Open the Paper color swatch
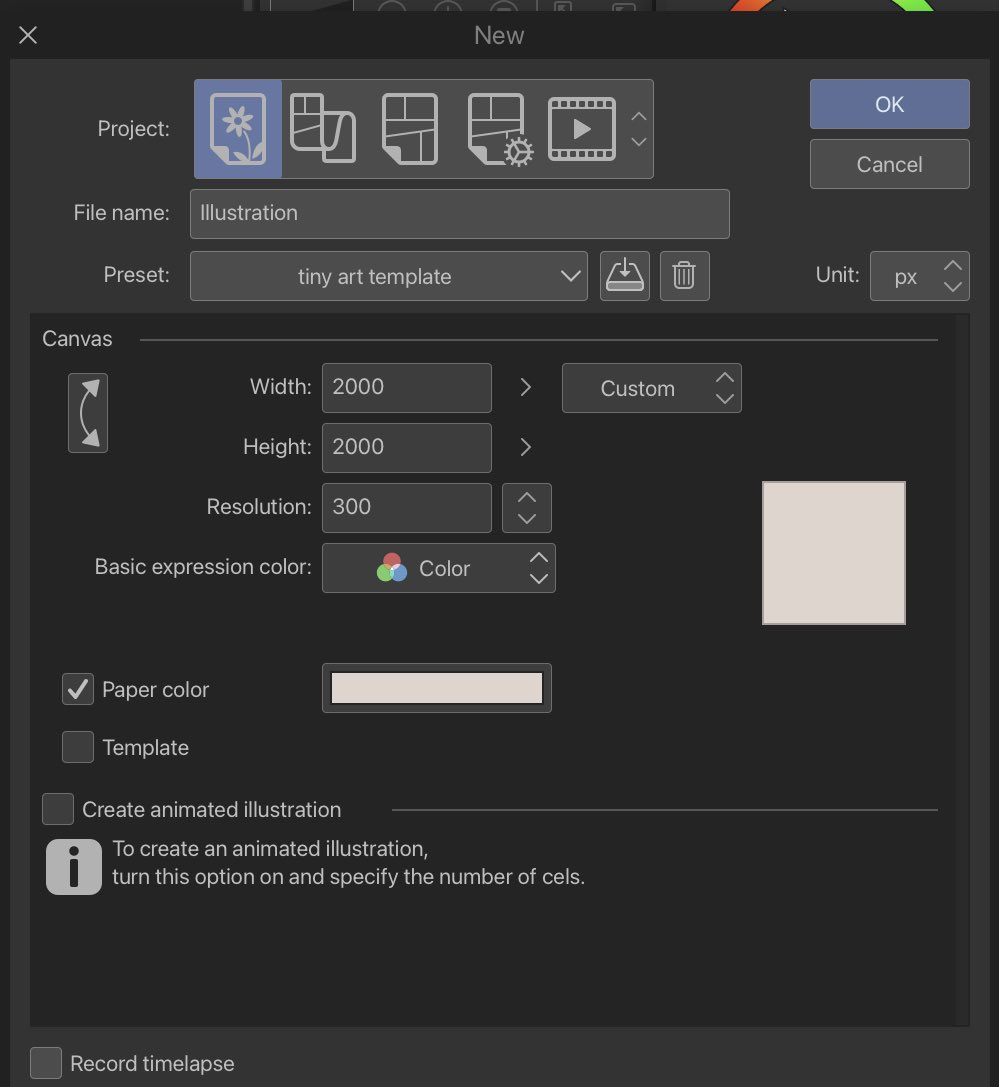 pyautogui.click(x=437, y=688)
